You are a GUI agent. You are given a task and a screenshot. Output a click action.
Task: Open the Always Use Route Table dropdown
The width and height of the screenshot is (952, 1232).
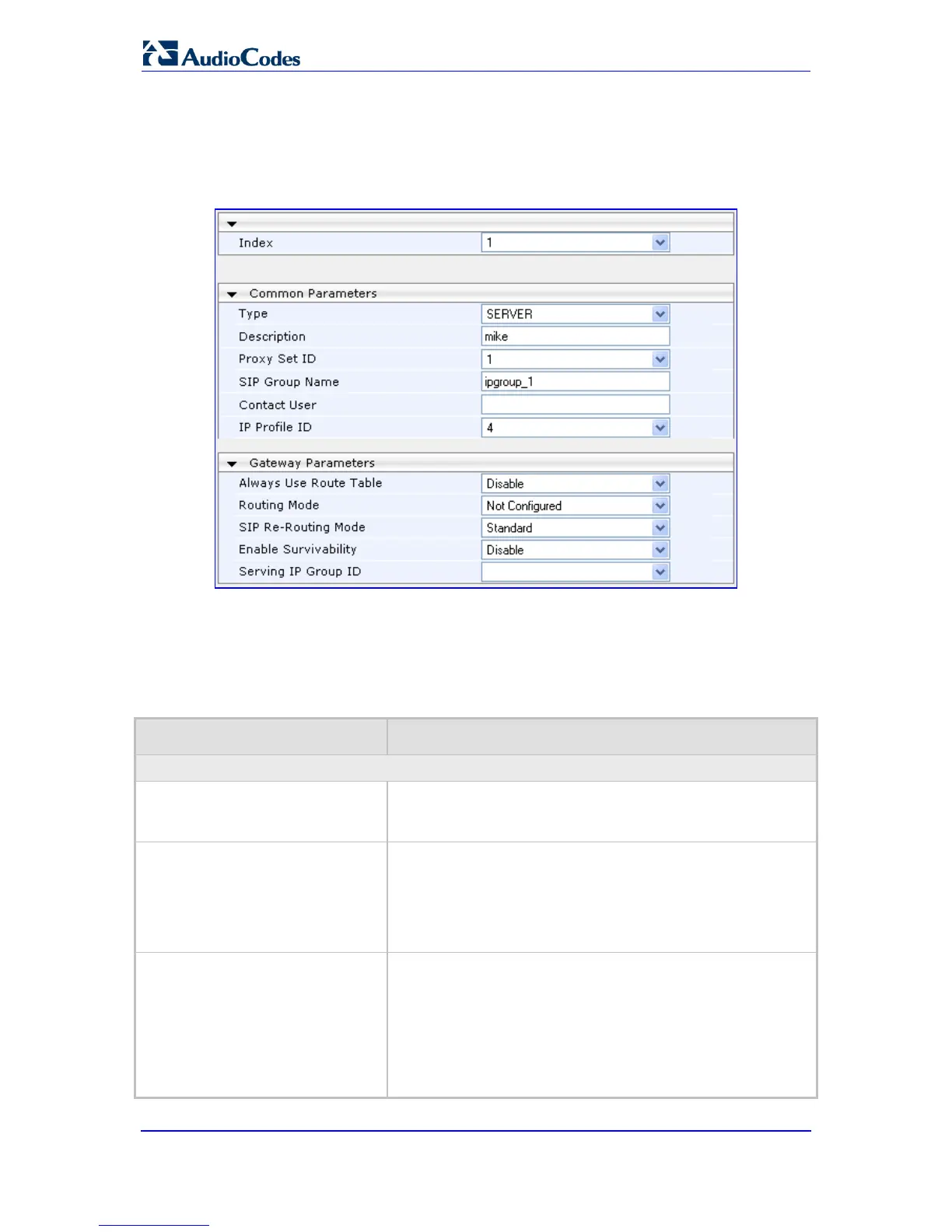tap(575, 484)
